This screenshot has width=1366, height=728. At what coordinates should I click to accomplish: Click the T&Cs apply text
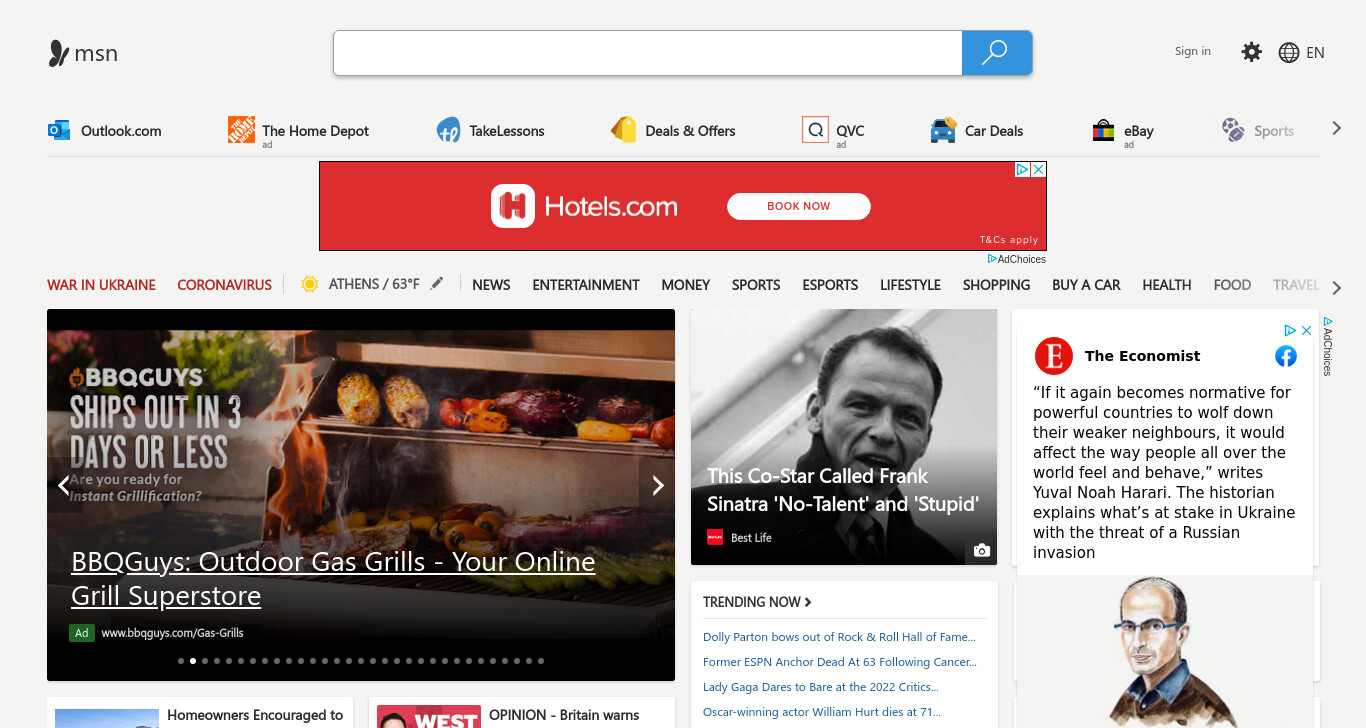coord(1009,240)
